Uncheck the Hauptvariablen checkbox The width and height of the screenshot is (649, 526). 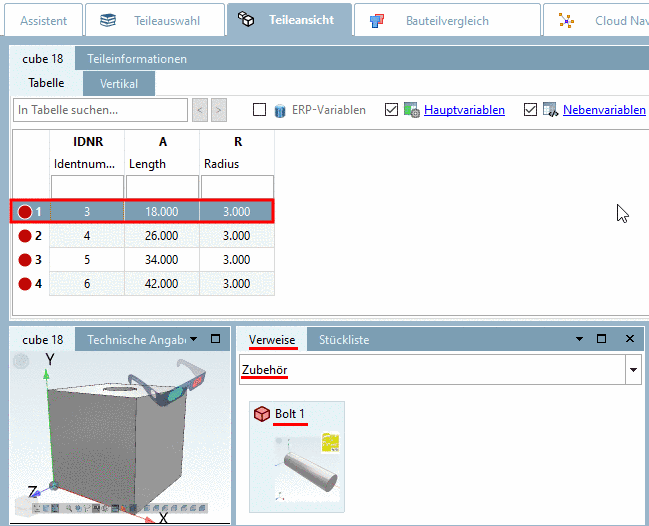coord(391,110)
